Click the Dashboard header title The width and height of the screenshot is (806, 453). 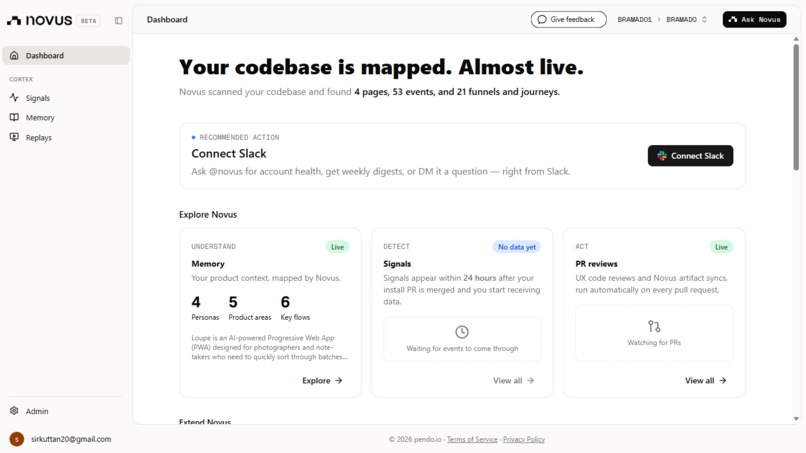(167, 20)
